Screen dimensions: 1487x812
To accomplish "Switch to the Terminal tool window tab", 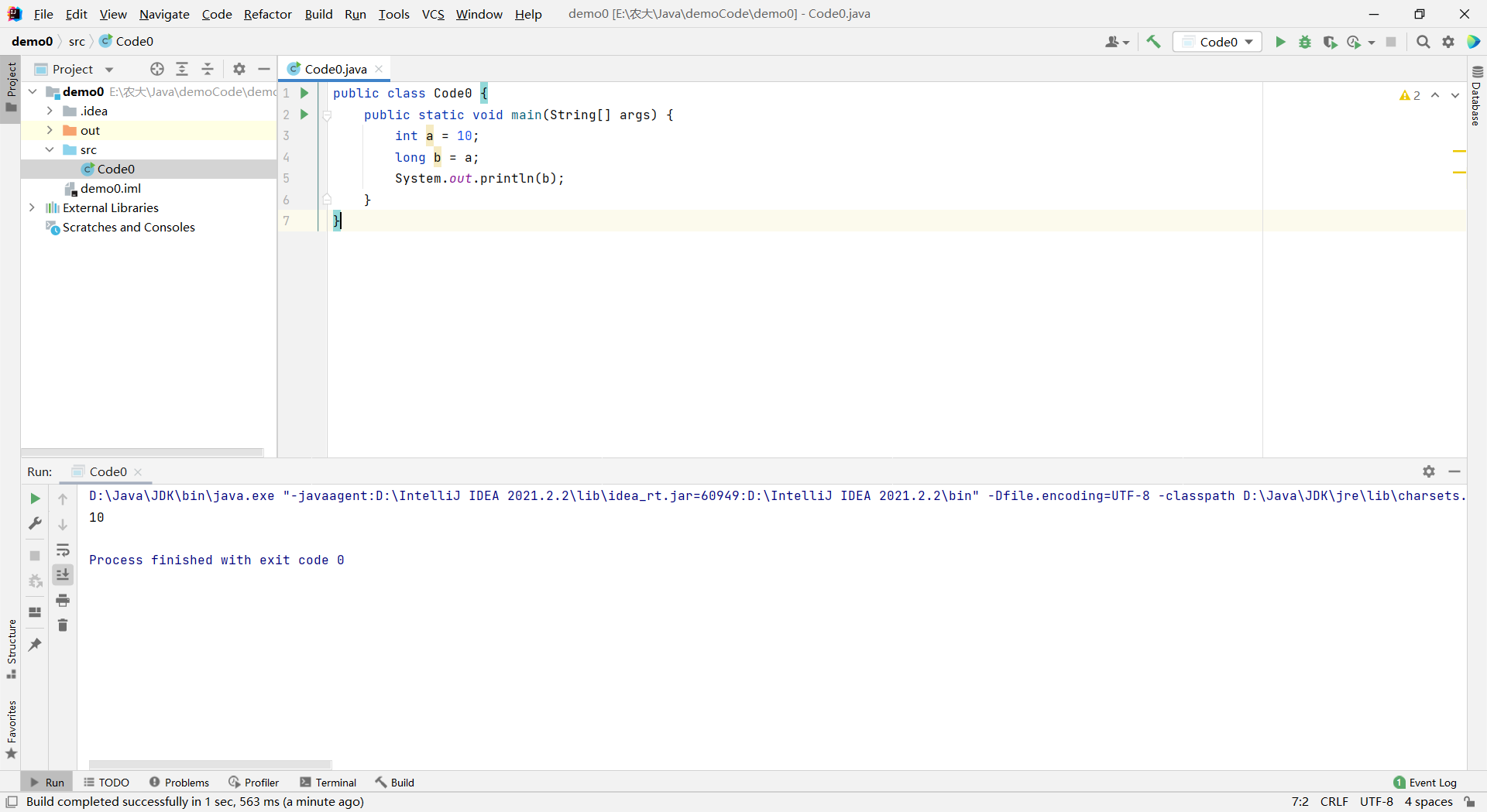I will (x=328, y=783).
